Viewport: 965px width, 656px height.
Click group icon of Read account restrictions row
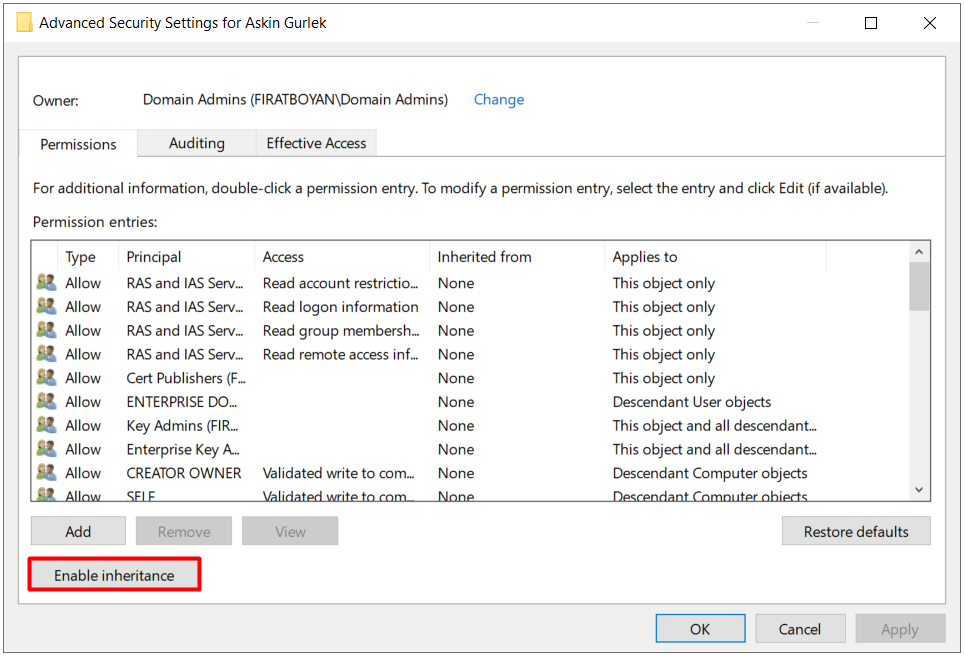(x=46, y=282)
